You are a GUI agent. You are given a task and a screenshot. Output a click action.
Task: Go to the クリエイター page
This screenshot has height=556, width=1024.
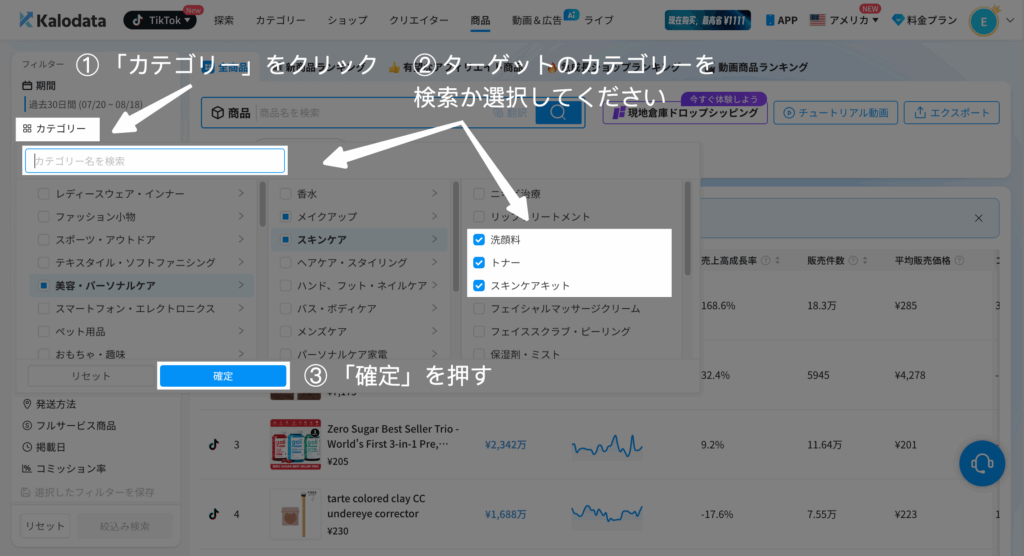pos(419,20)
